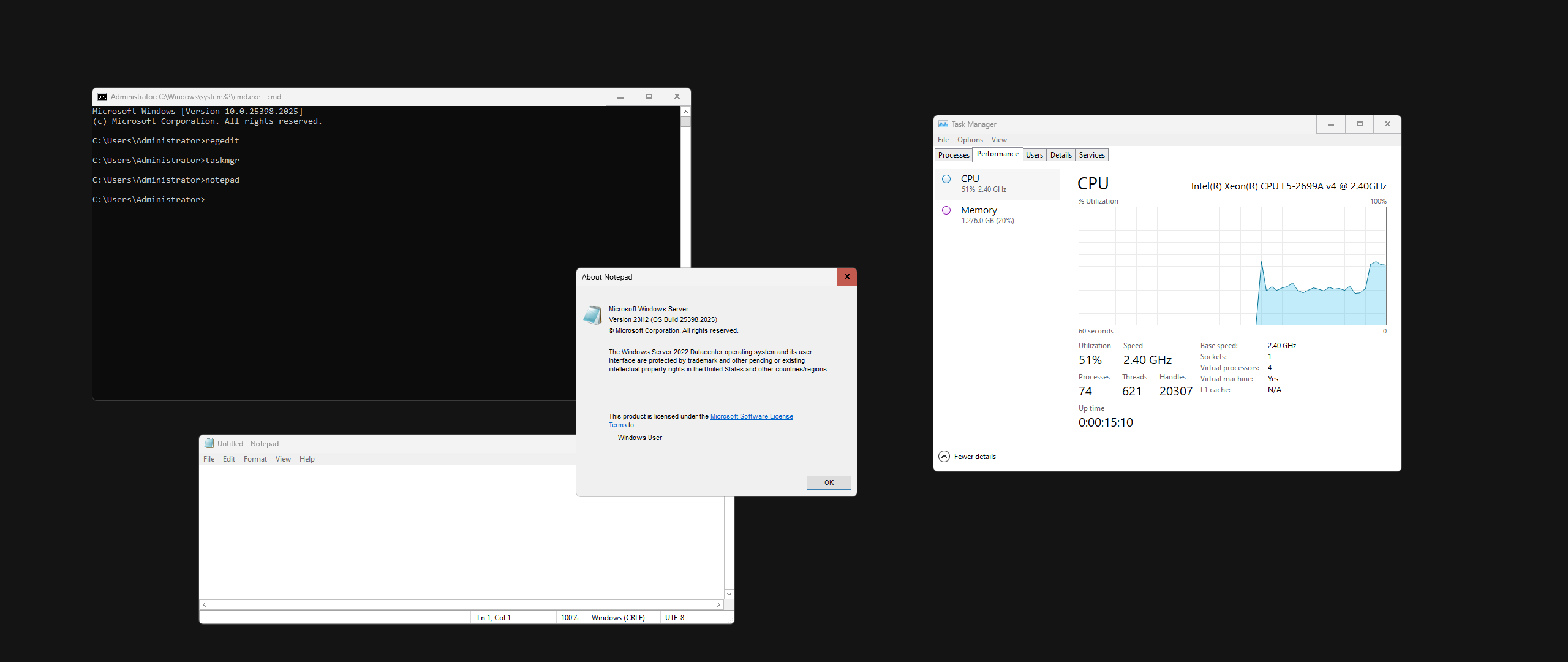Click OK in About Notepad
1568x662 pixels.
tap(828, 483)
